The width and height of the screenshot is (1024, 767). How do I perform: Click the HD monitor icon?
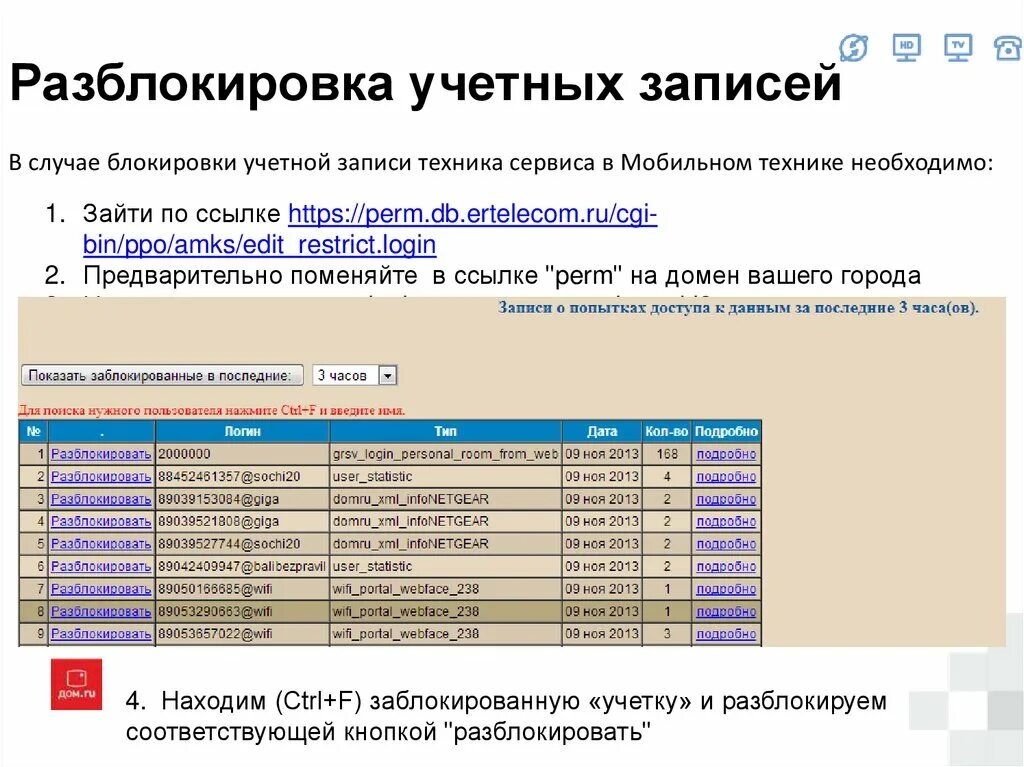[906, 48]
